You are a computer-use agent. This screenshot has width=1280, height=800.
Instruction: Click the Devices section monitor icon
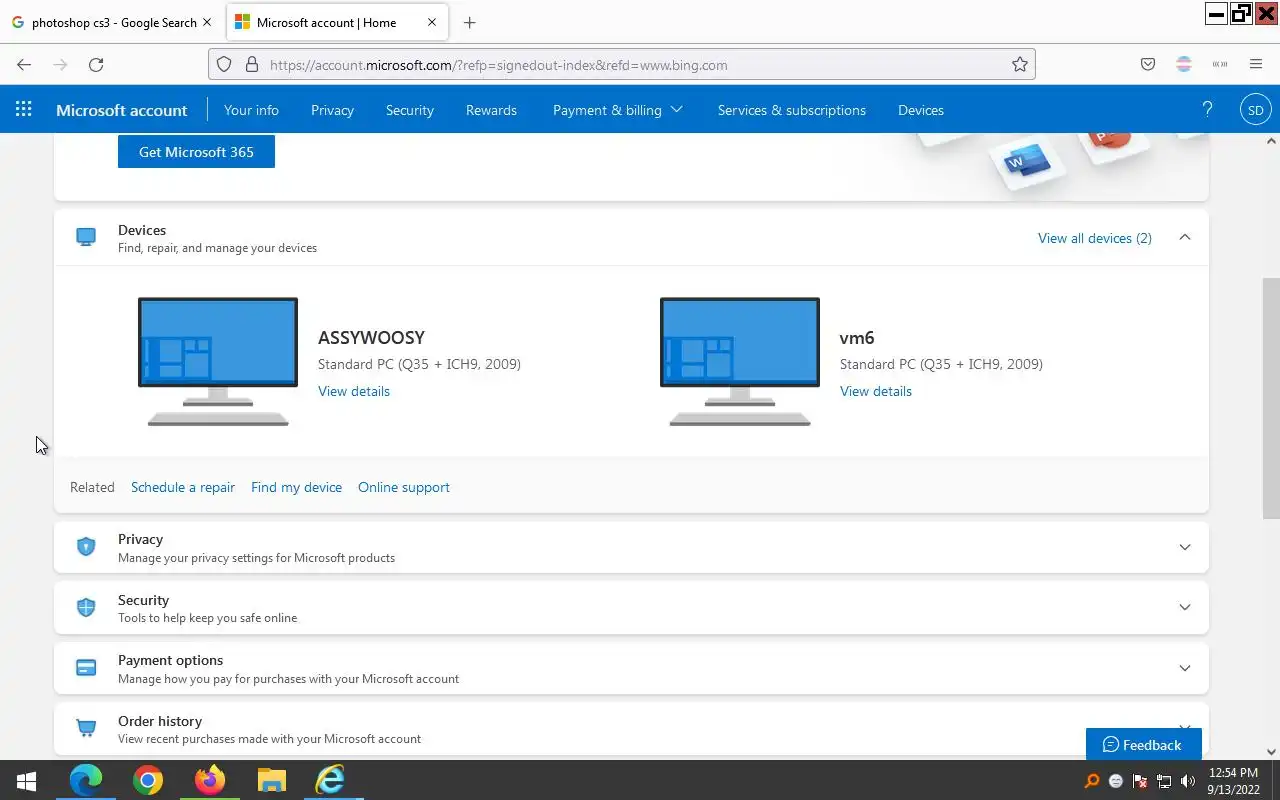[x=86, y=238]
